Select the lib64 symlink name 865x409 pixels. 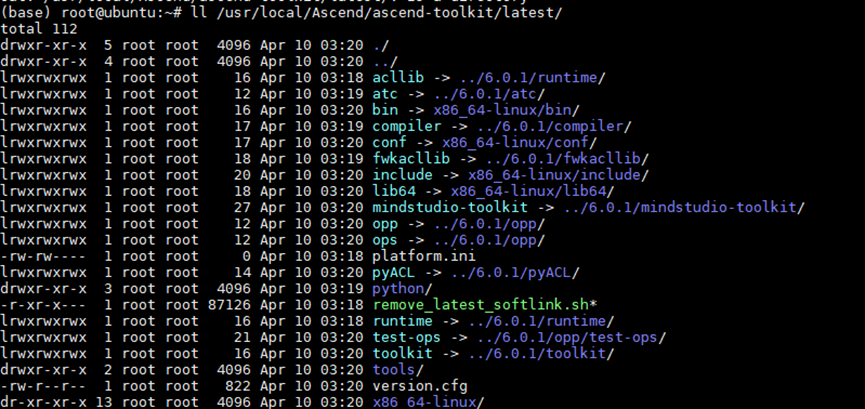coord(394,191)
